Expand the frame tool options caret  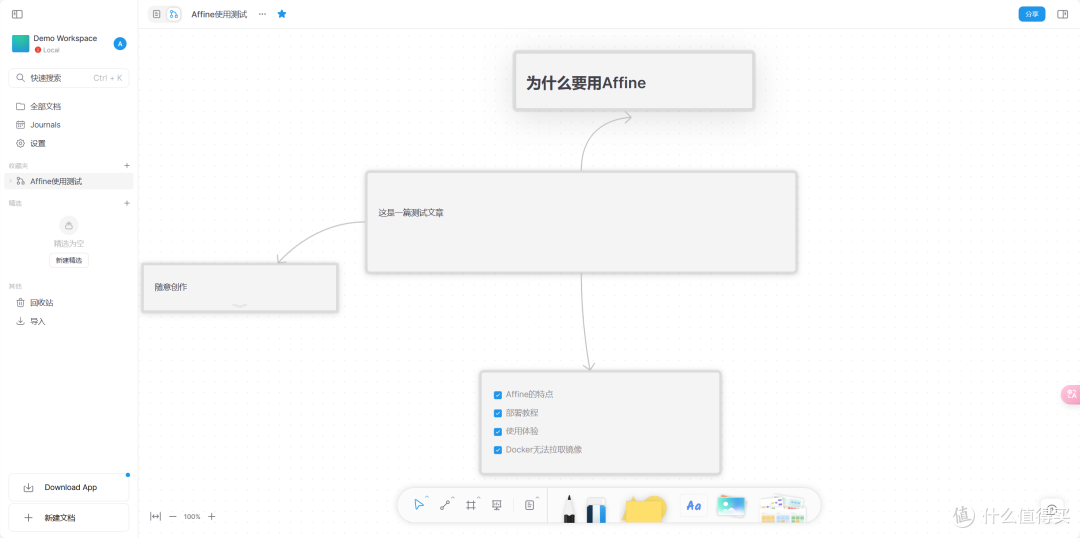pyautogui.click(x=479, y=497)
